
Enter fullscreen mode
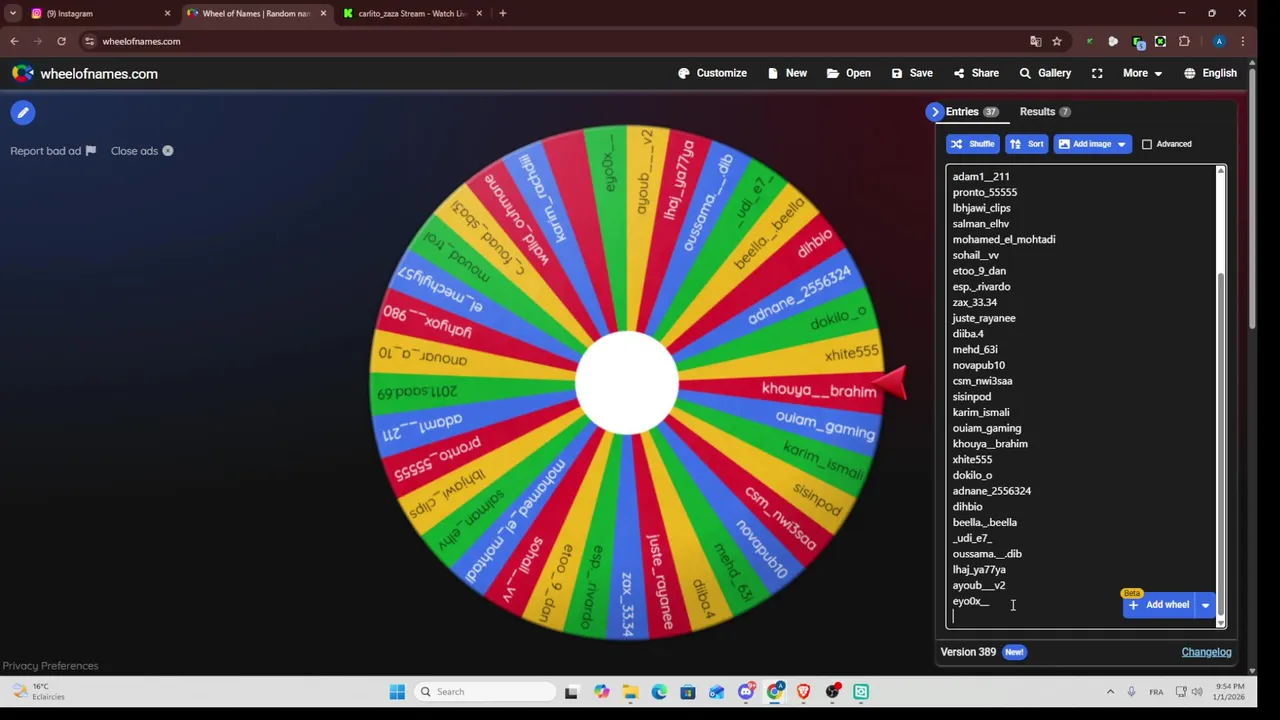(1097, 73)
